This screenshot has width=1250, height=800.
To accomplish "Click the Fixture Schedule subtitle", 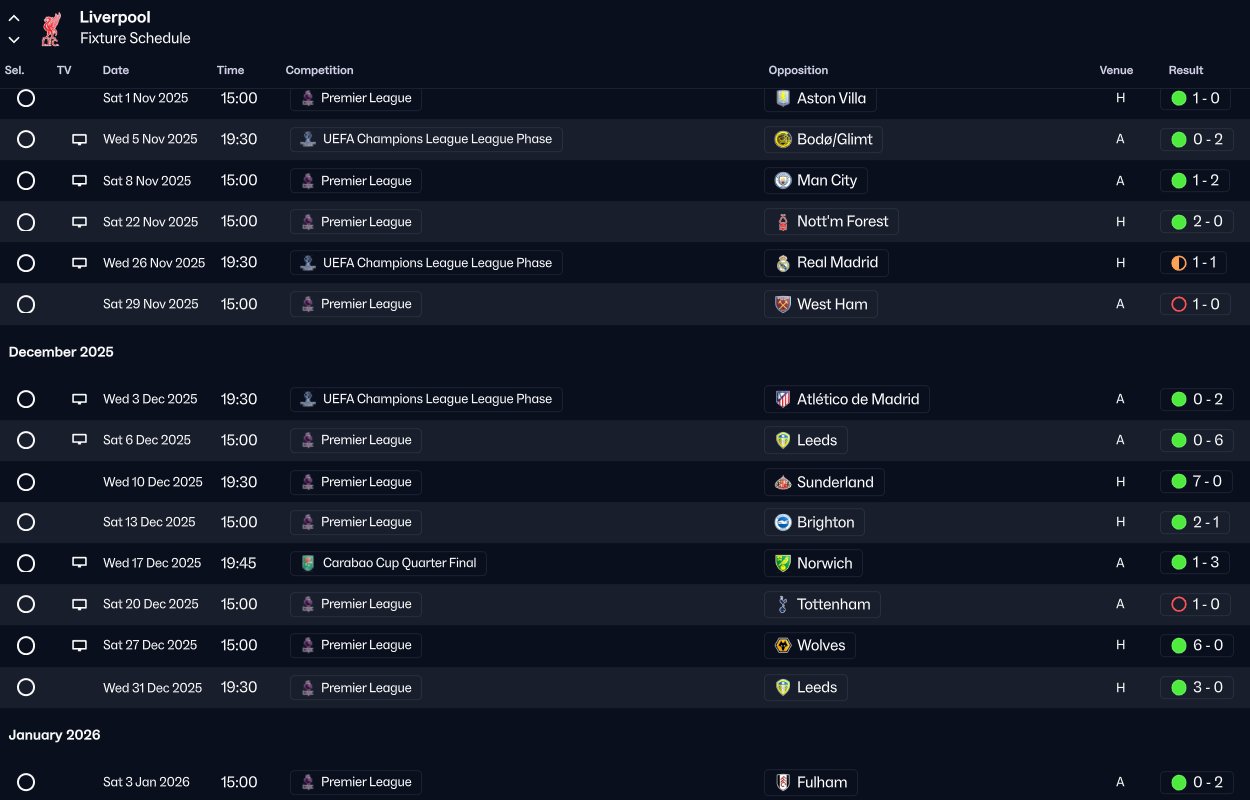I will (135, 38).
